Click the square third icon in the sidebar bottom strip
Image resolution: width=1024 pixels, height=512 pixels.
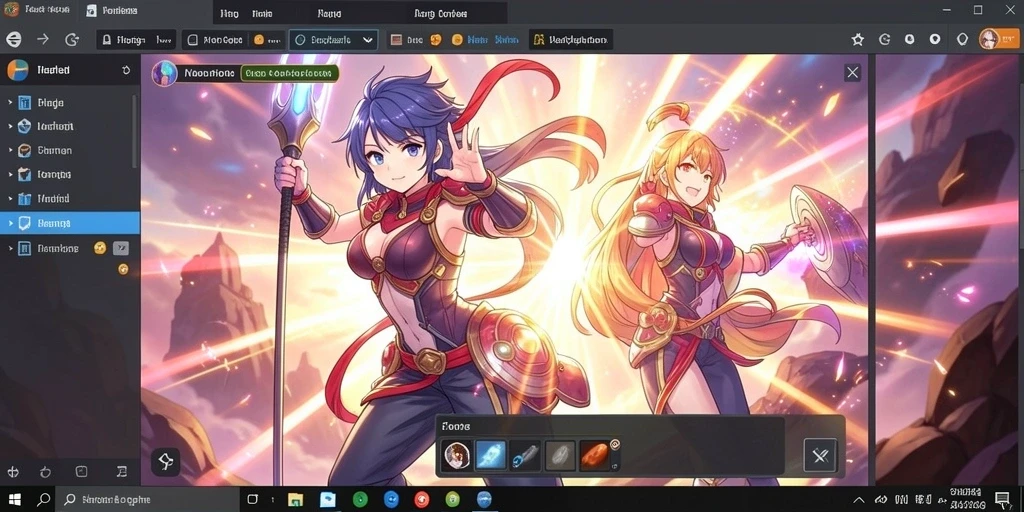tap(82, 472)
